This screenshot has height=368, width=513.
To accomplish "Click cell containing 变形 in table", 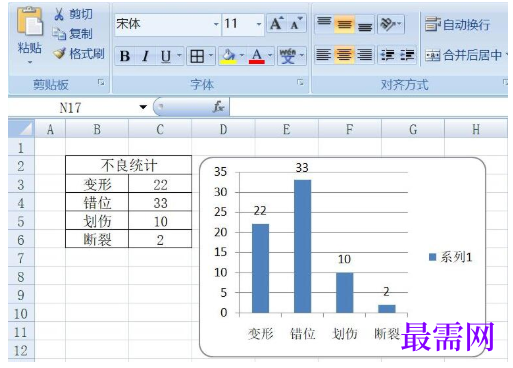I will pyautogui.click(x=97, y=184).
